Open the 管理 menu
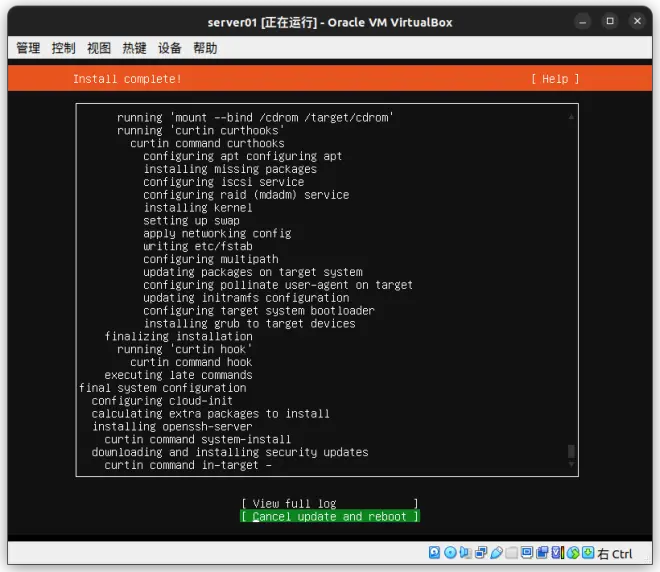Screen dimensions: 660x572 (28, 48)
